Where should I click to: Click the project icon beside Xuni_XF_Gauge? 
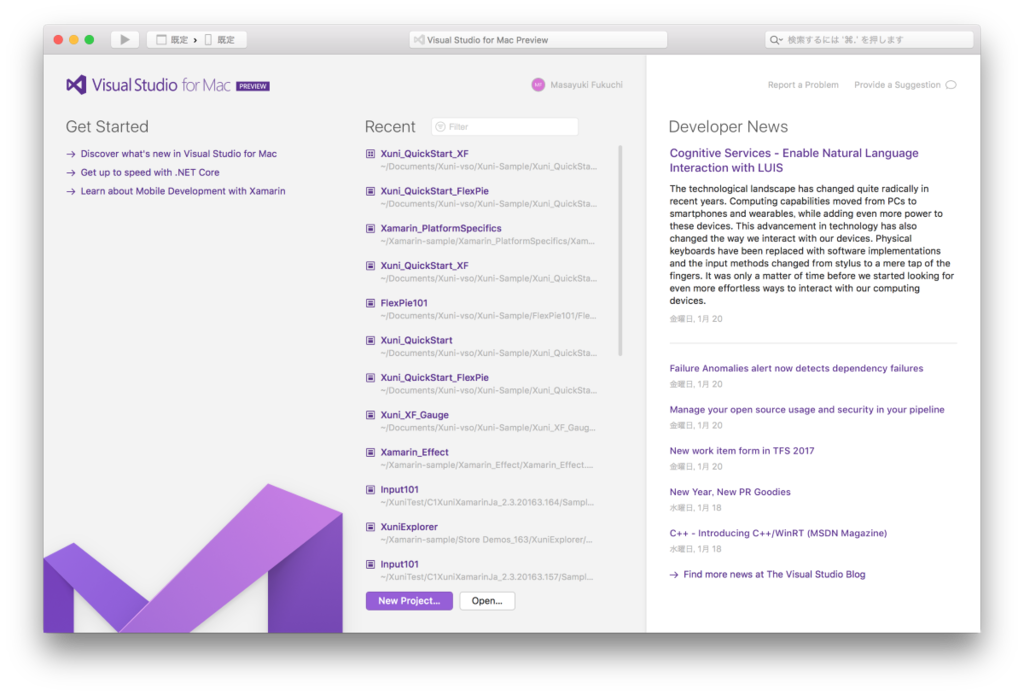click(x=370, y=415)
